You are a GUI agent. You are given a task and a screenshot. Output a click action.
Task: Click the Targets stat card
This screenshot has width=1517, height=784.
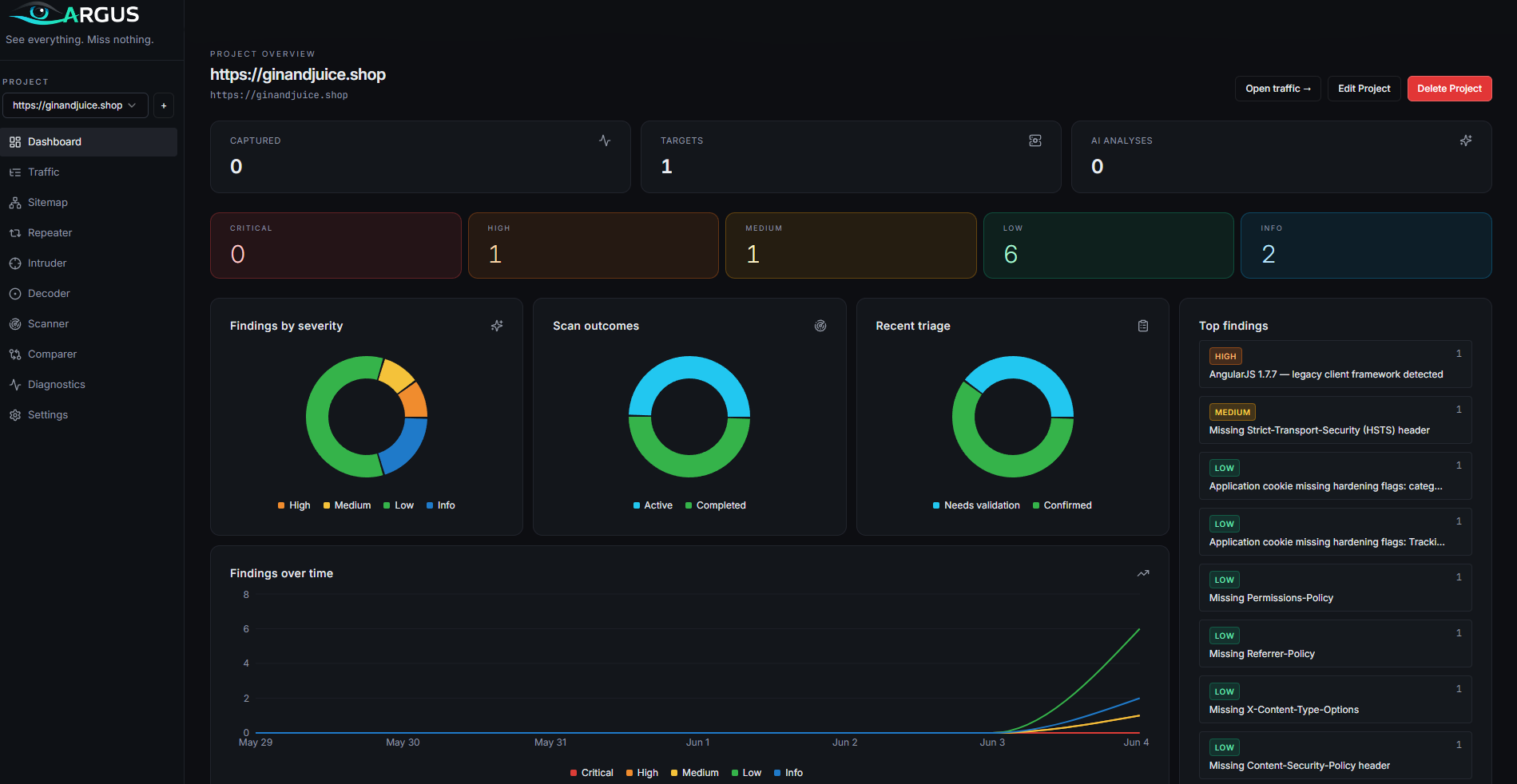point(851,156)
